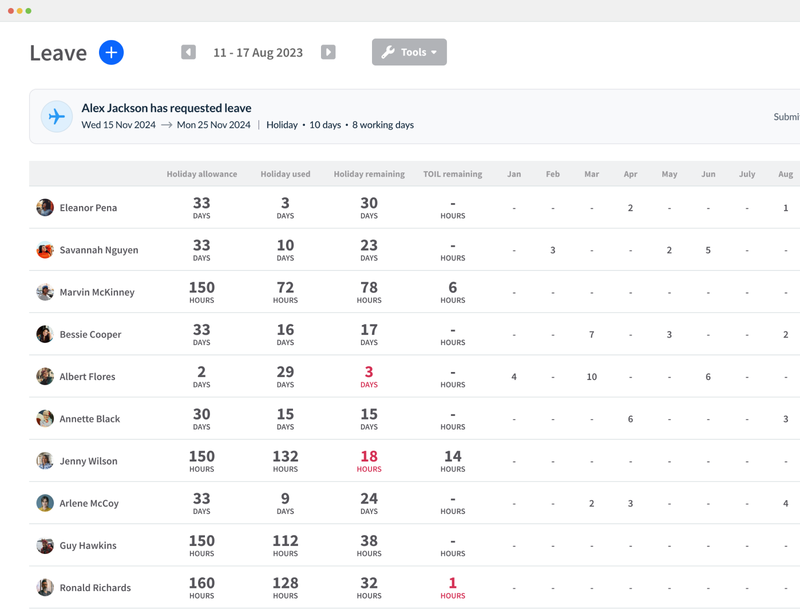Click Ronald Richards's red 1 hour TOIL value

pyautogui.click(x=452, y=587)
